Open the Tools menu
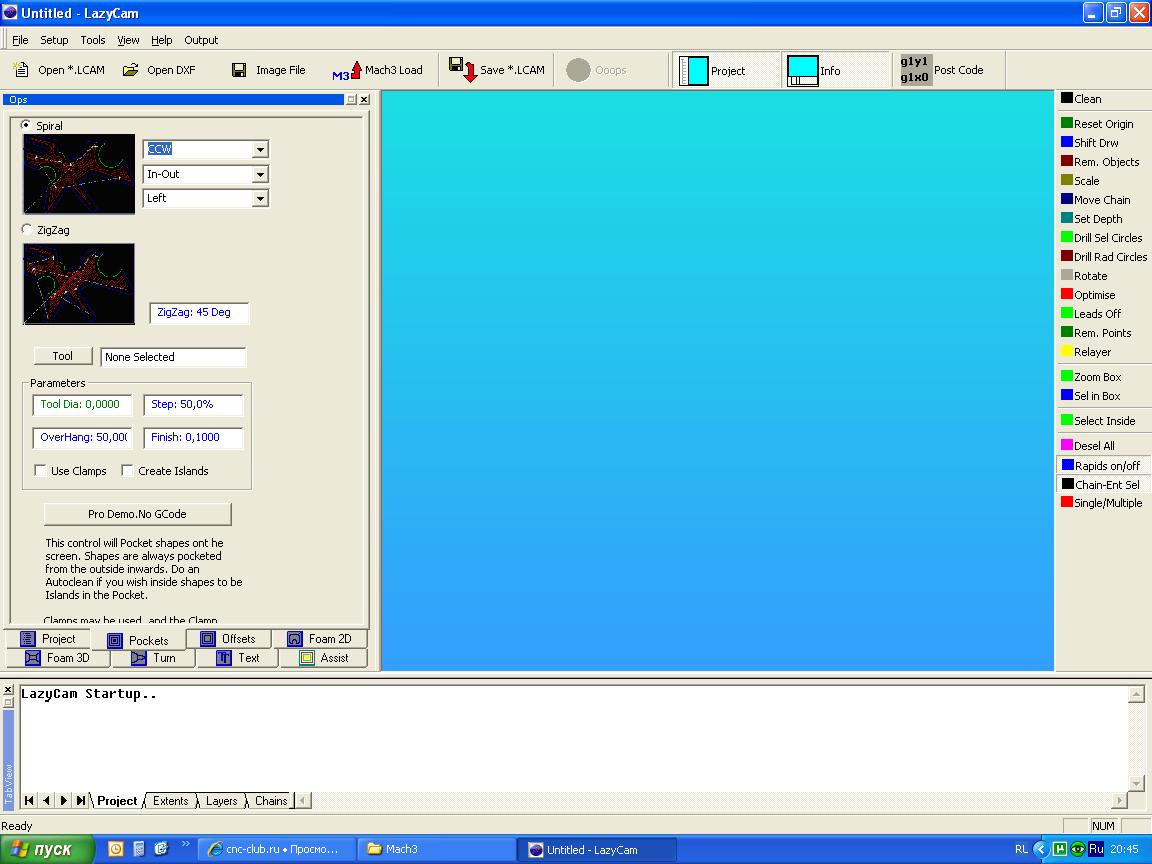The image size is (1152, 864). point(93,40)
